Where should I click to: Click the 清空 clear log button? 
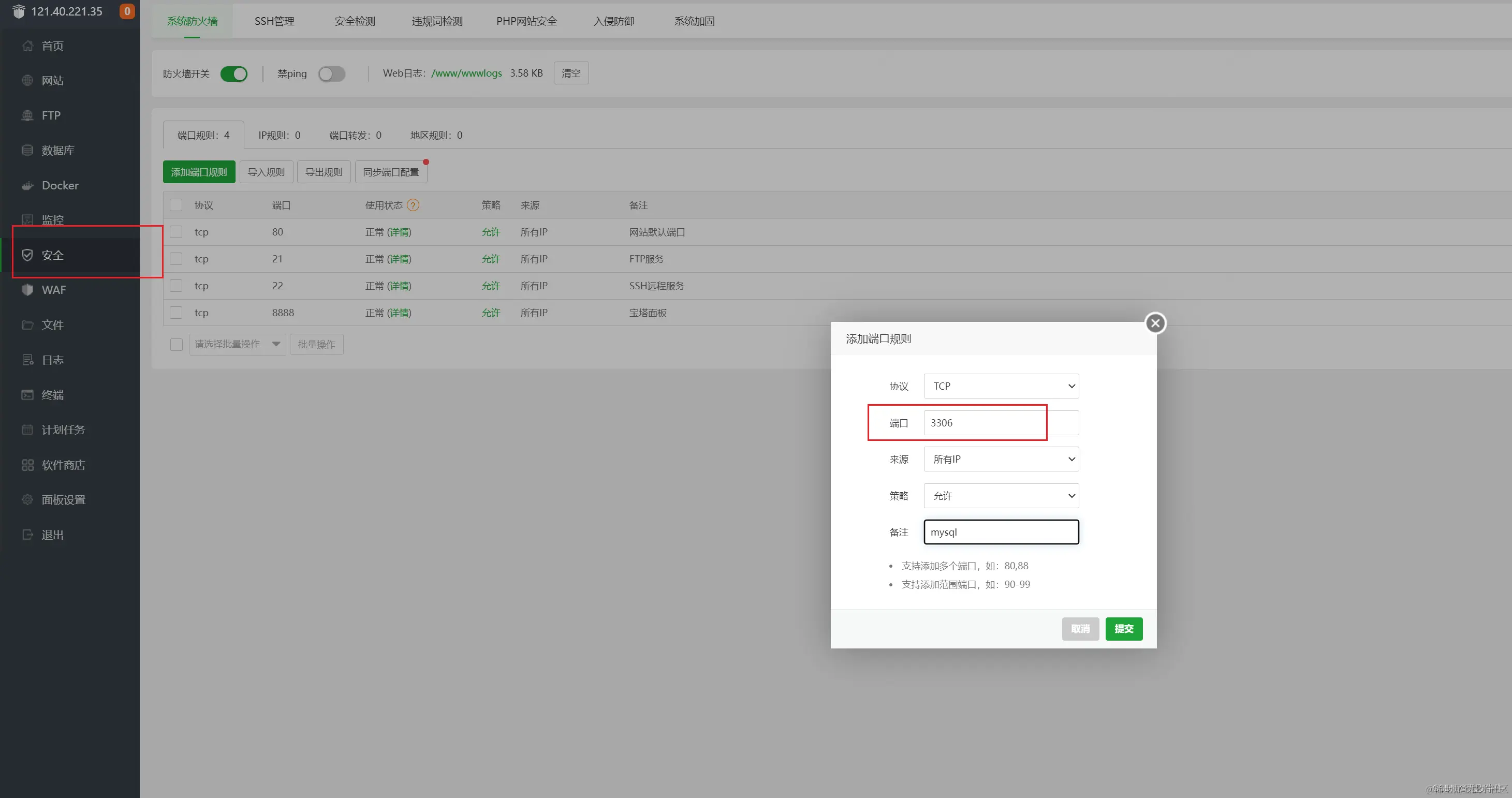570,73
